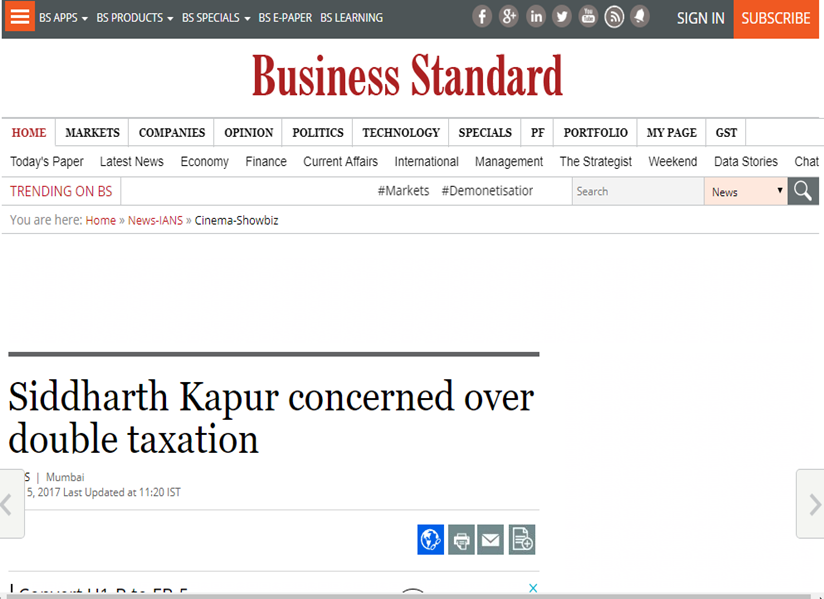
Task: Visit the LinkedIn social icon
Action: [x=535, y=17]
